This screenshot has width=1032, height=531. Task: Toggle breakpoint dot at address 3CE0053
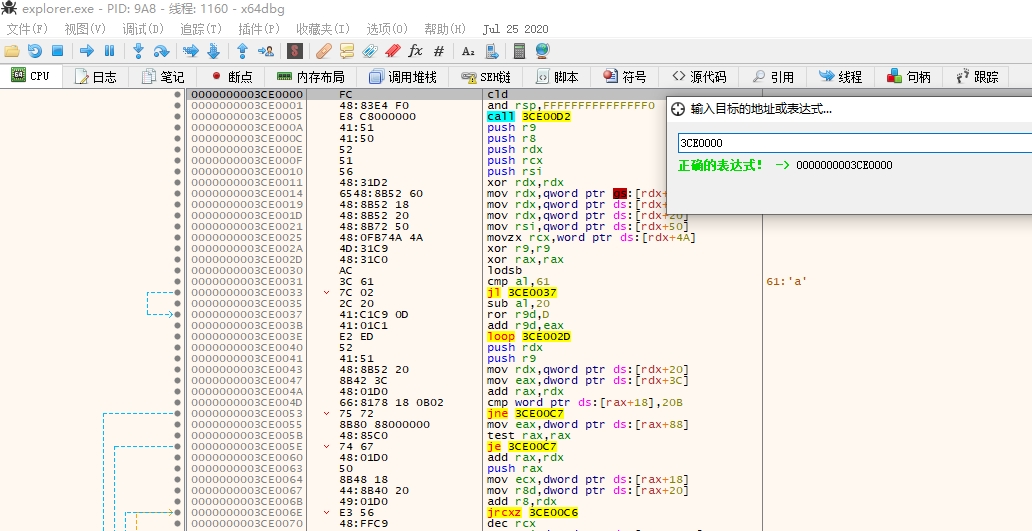(177, 413)
